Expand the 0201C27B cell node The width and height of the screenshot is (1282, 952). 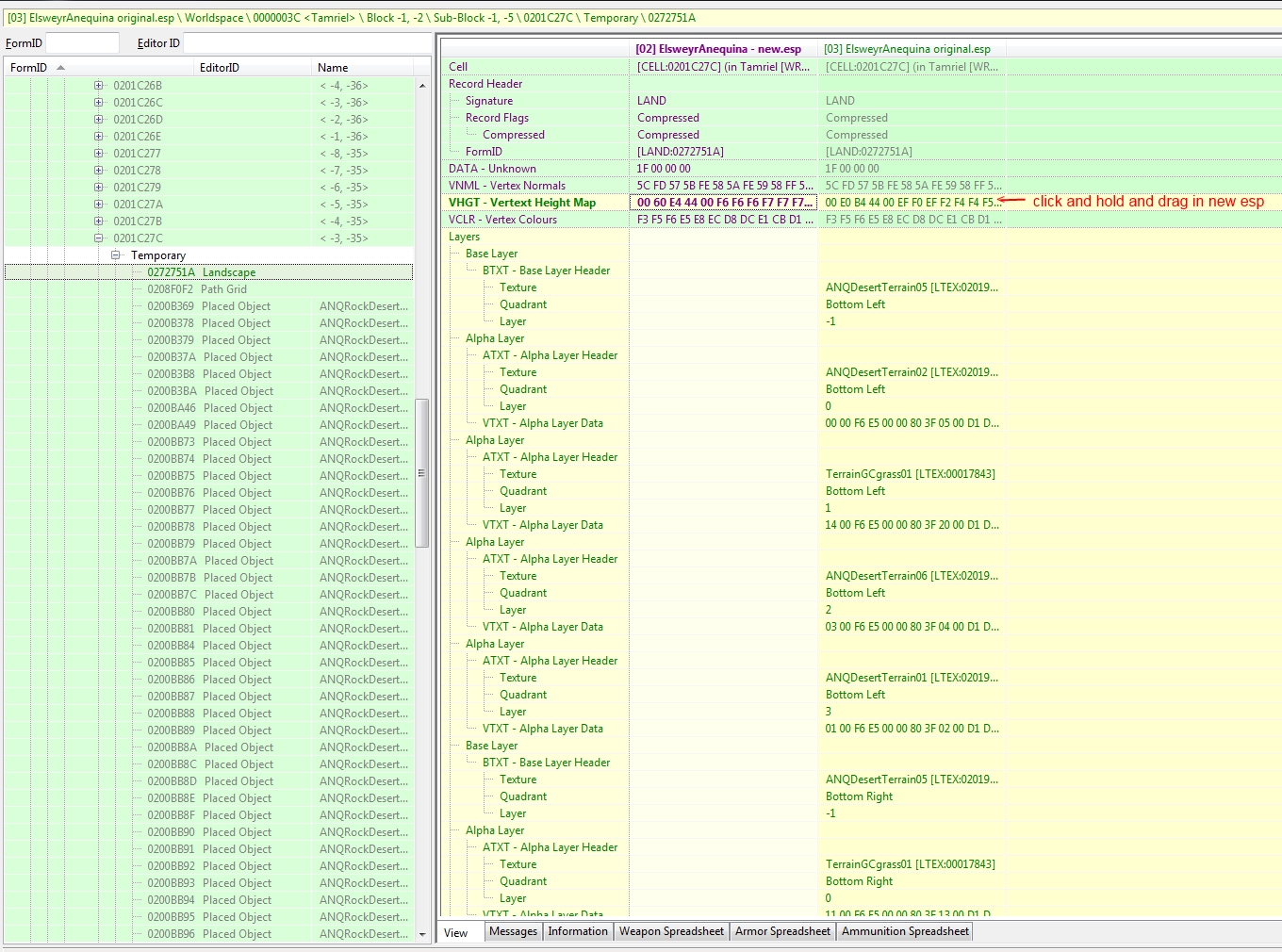pos(98,222)
